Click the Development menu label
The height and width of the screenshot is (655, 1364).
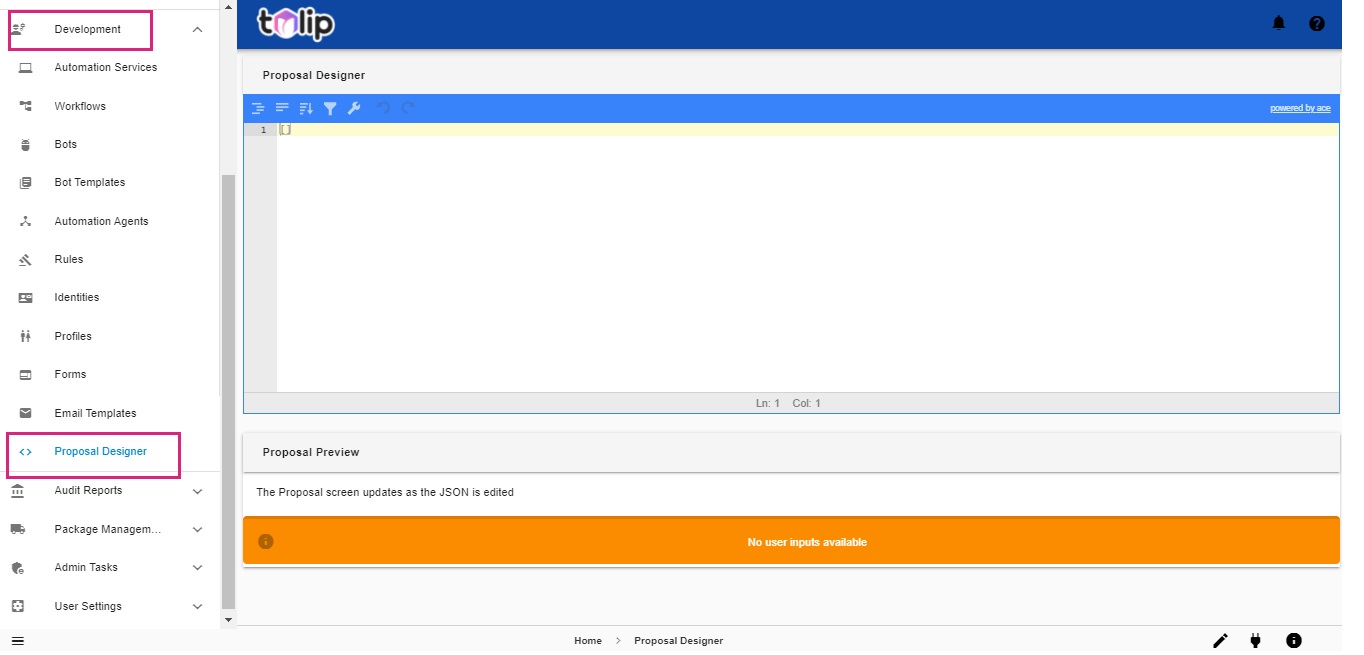(x=88, y=30)
